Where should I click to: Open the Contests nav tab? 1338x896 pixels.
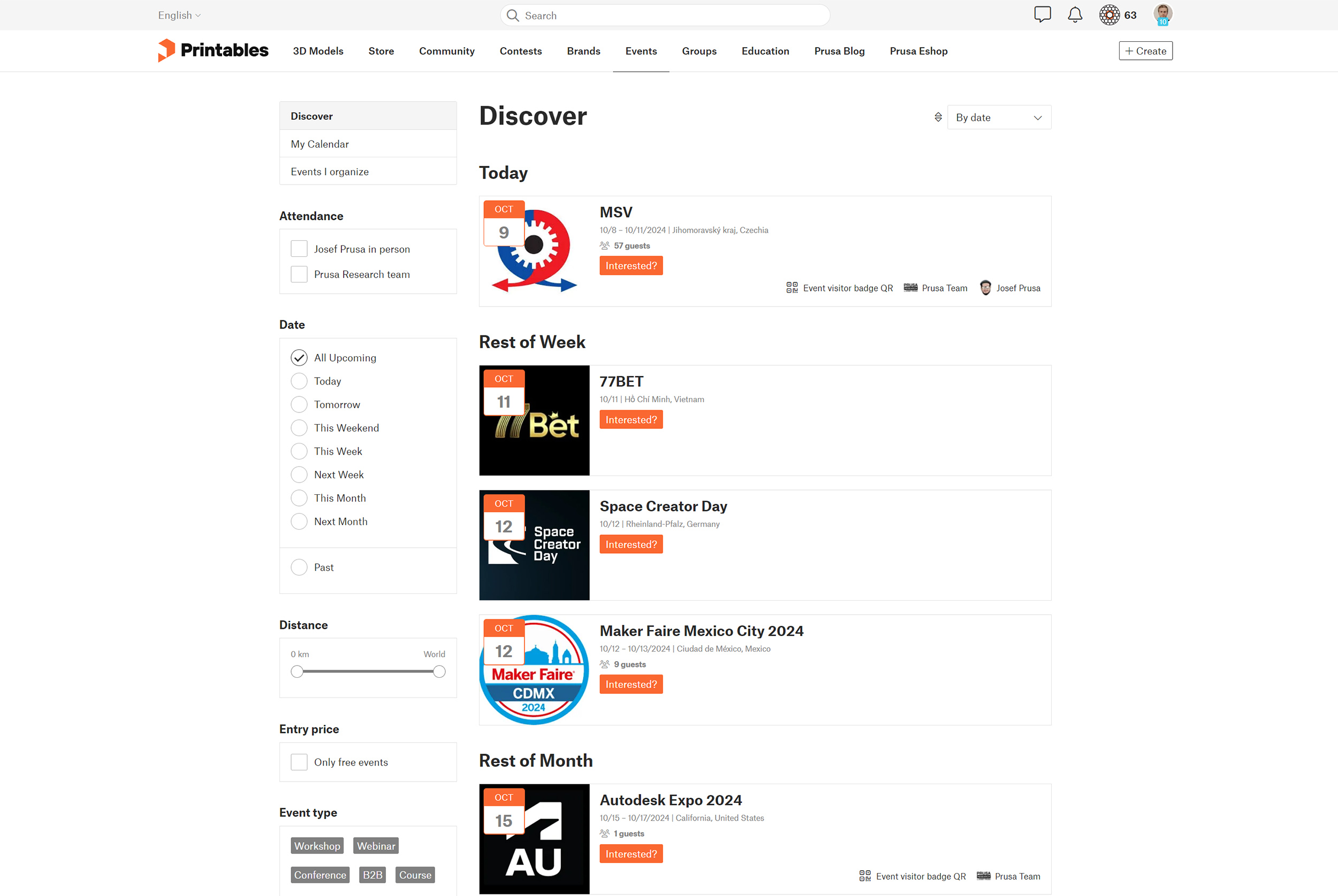520,51
